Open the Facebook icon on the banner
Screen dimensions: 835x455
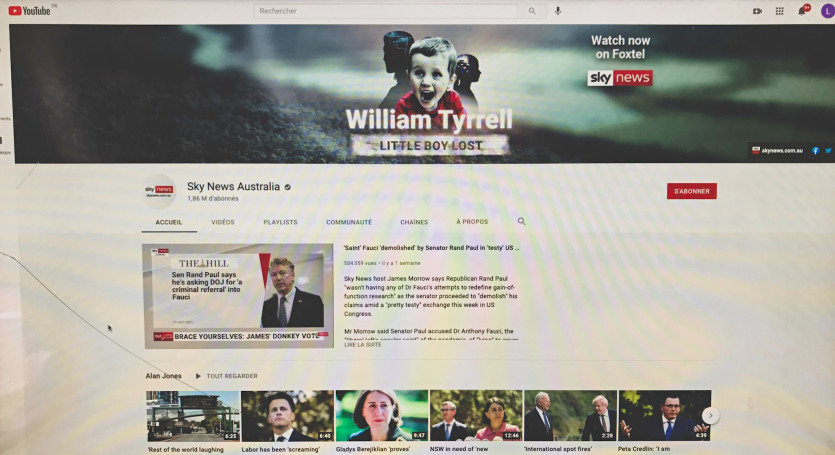[x=816, y=150]
